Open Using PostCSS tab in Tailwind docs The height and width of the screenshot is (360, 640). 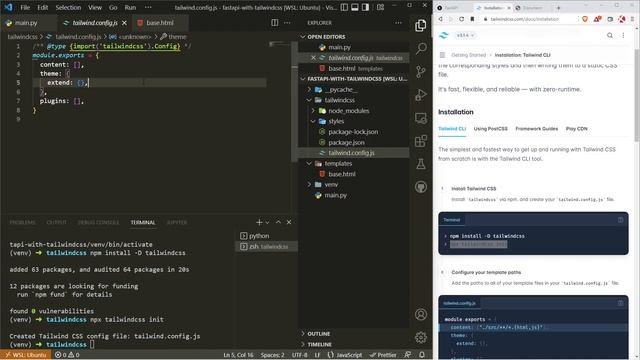[x=490, y=129]
